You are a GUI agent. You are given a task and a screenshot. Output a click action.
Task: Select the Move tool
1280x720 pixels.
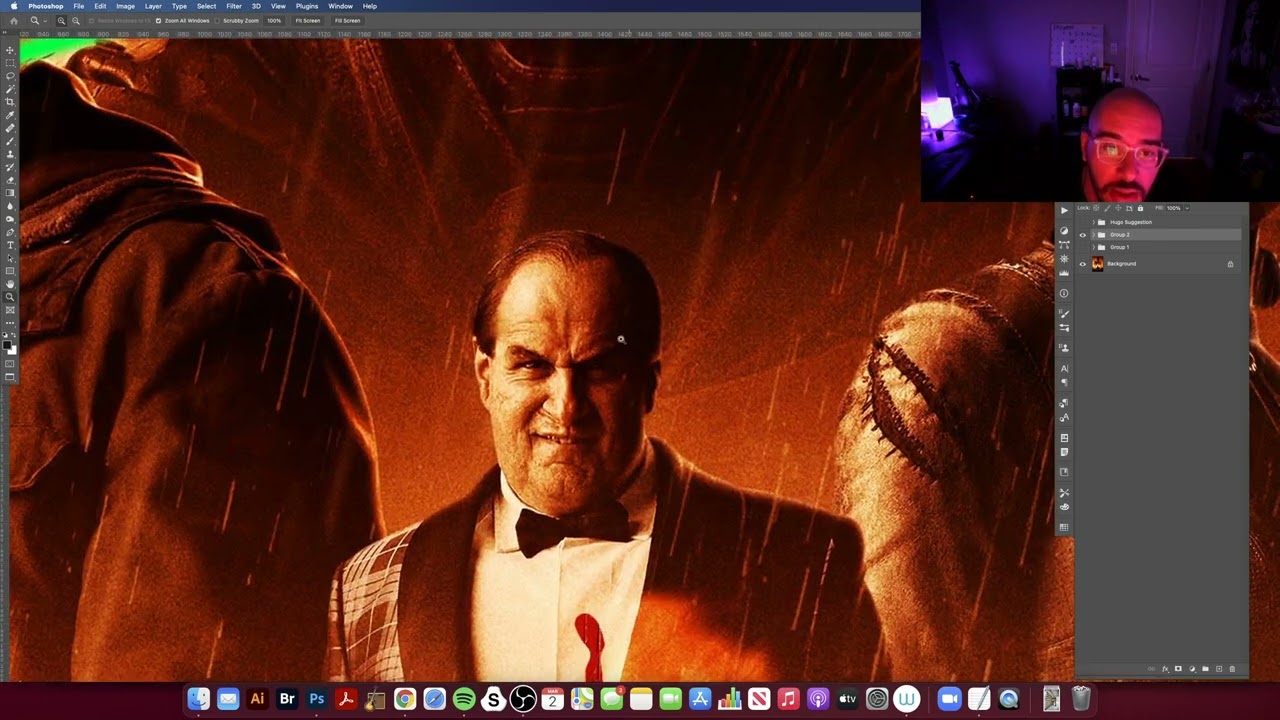(11, 50)
